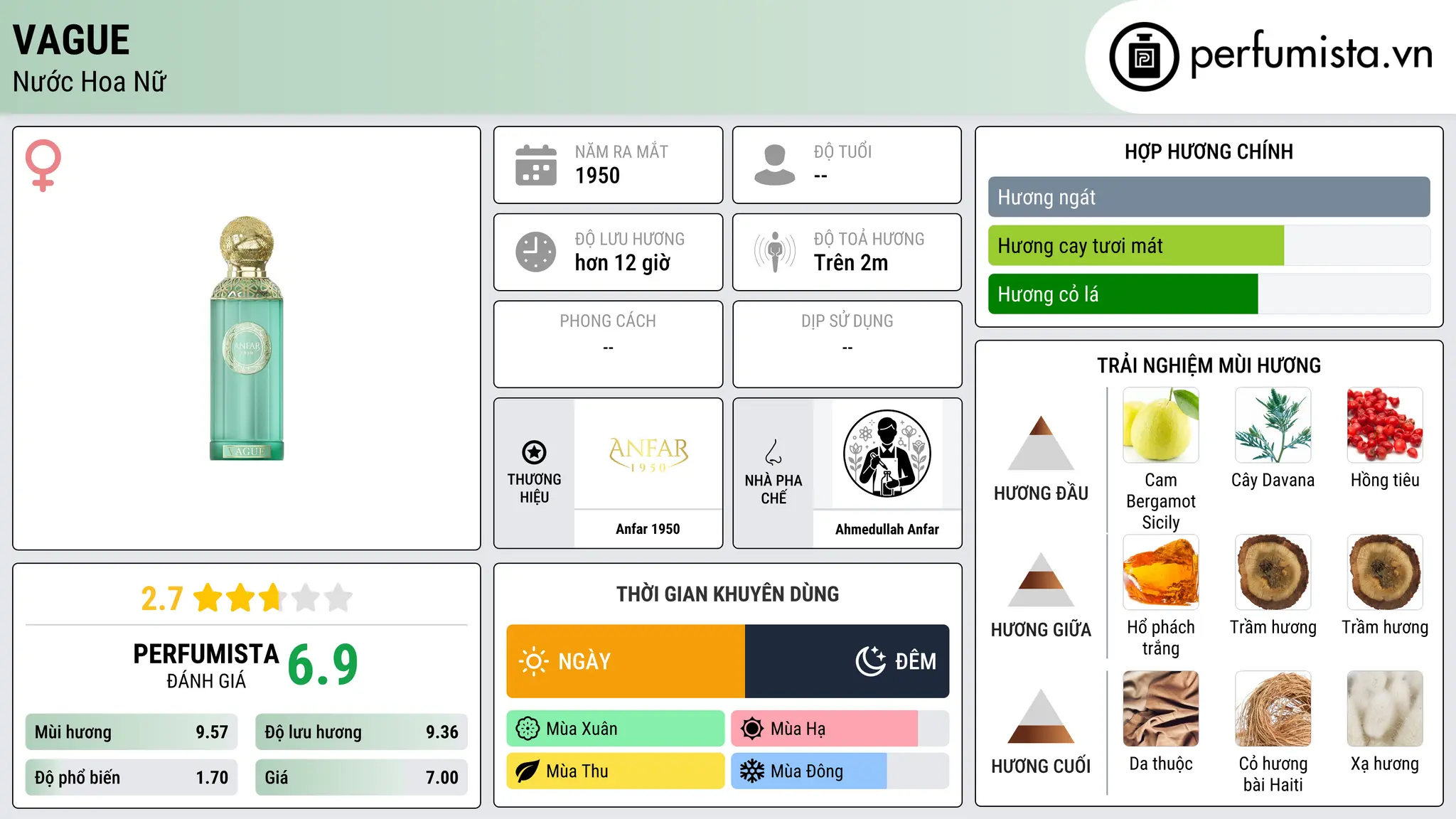Click the moon icon in the Đêm bar

click(871, 660)
